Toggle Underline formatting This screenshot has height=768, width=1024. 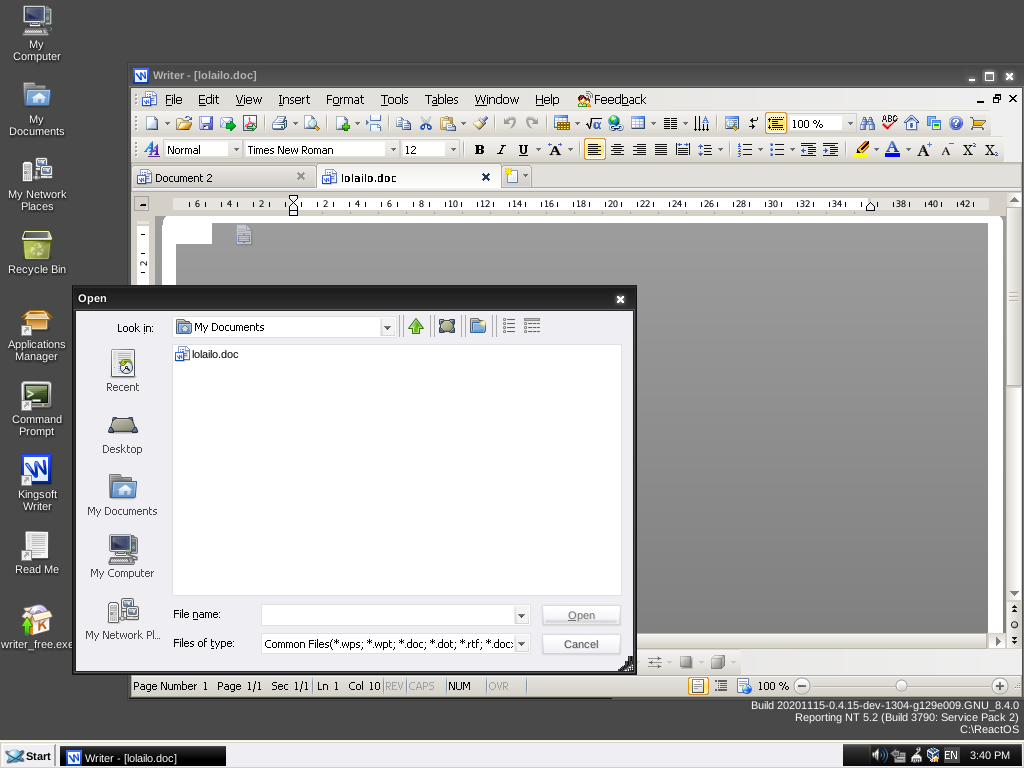pyautogui.click(x=523, y=150)
